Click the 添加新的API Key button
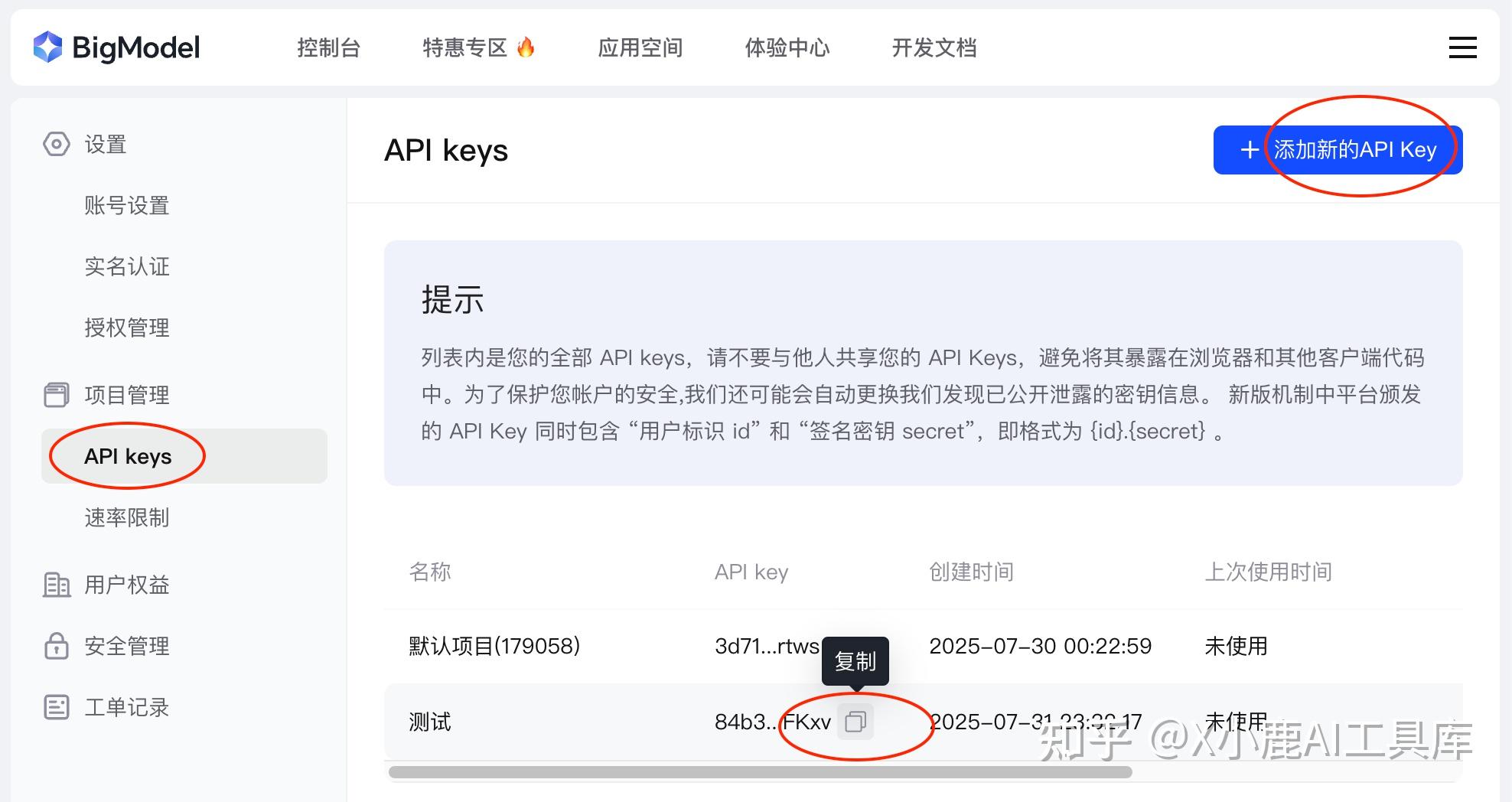 coord(1338,150)
